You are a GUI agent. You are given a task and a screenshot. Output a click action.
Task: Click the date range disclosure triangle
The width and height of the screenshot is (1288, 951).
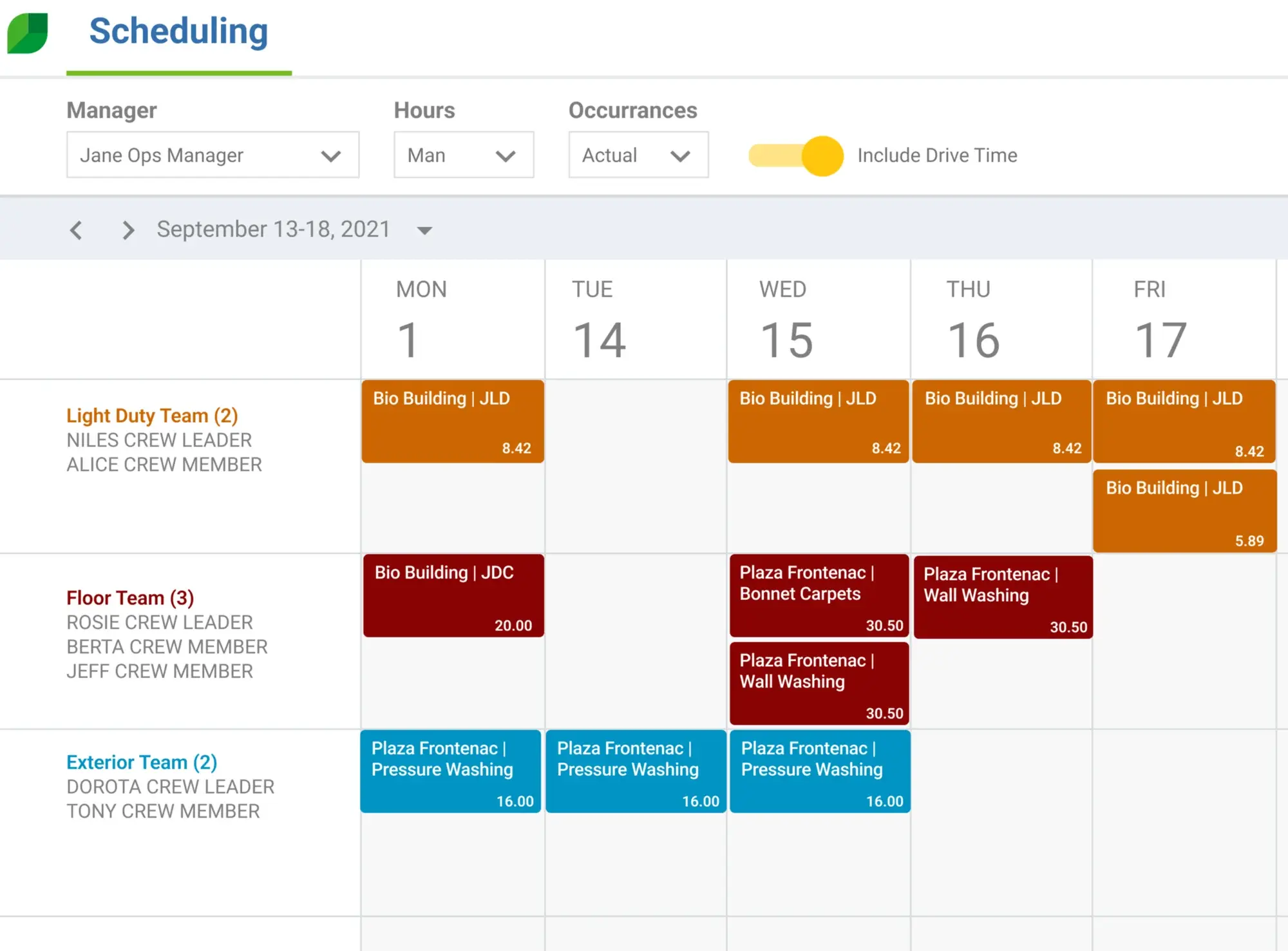click(x=424, y=230)
